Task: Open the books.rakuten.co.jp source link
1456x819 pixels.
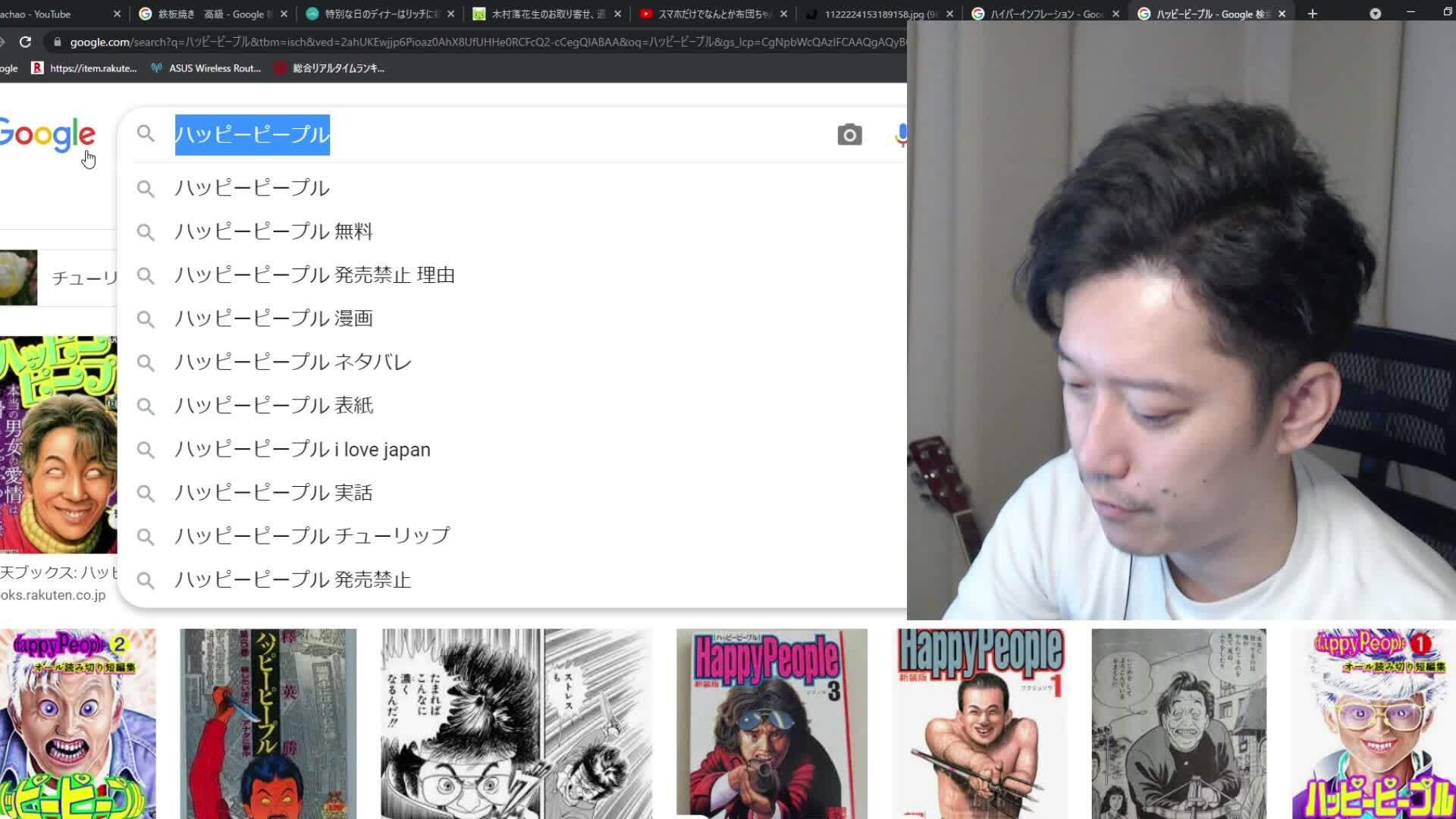Action: 53,595
